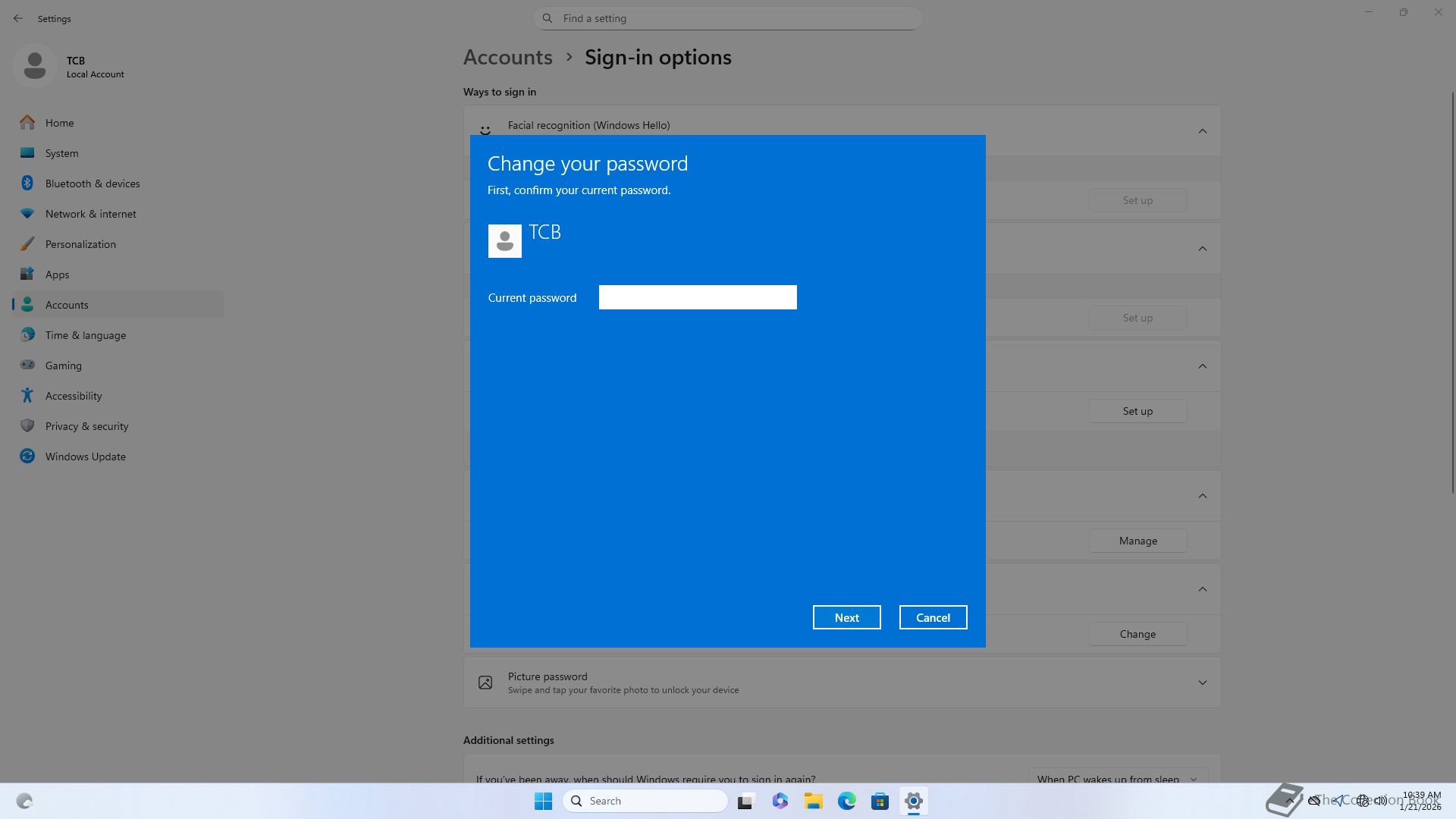Go to the System settings page

pos(61,153)
